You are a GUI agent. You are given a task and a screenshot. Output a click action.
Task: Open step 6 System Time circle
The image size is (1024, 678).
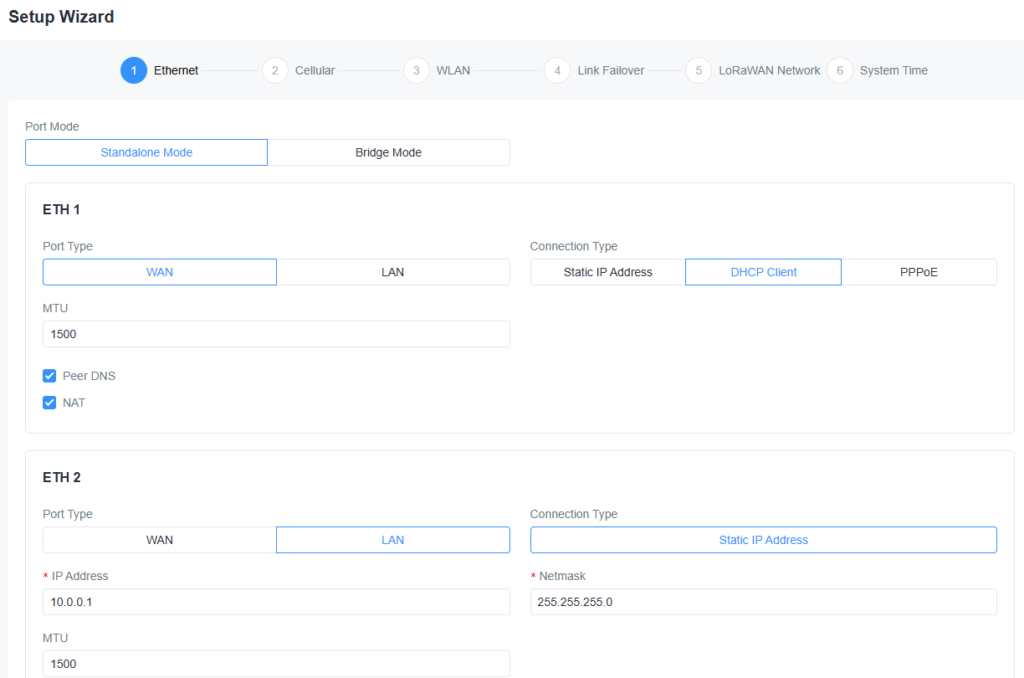pos(839,71)
